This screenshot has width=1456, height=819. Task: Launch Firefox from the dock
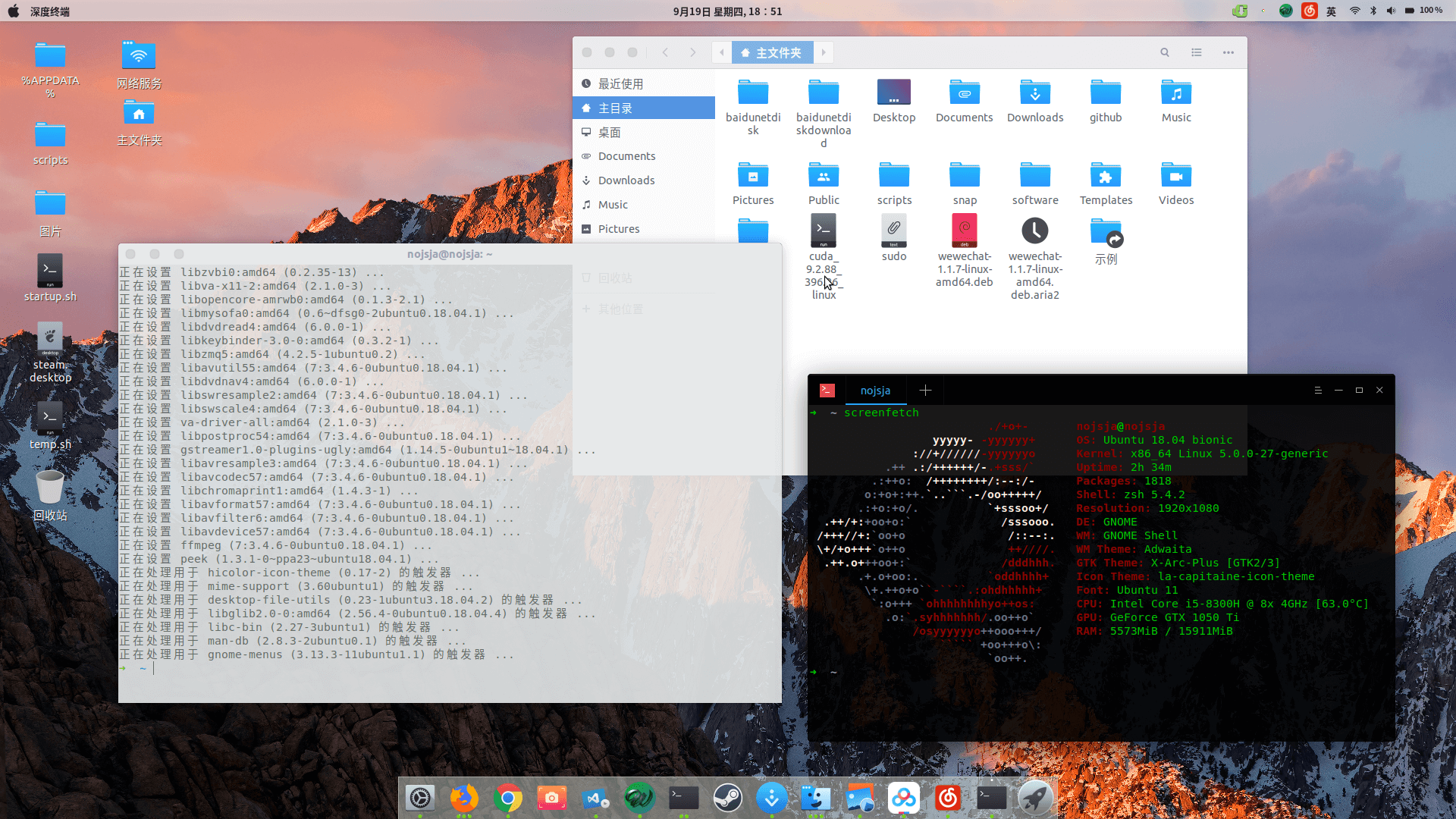tap(463, 798)
